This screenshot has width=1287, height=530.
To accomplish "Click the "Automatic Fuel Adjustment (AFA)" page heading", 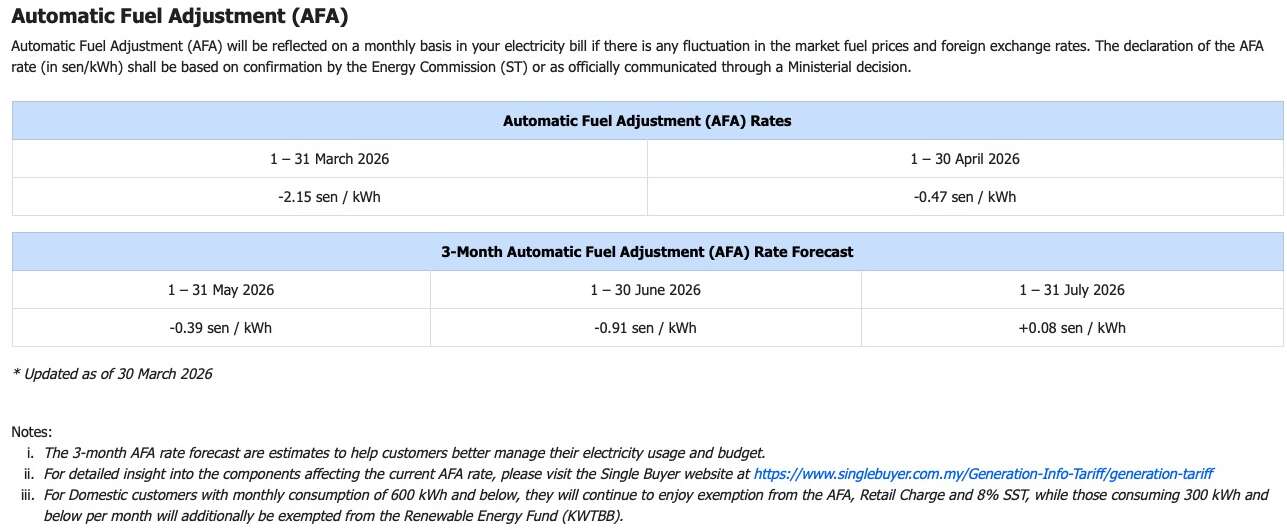I will [x=180, y=17].
